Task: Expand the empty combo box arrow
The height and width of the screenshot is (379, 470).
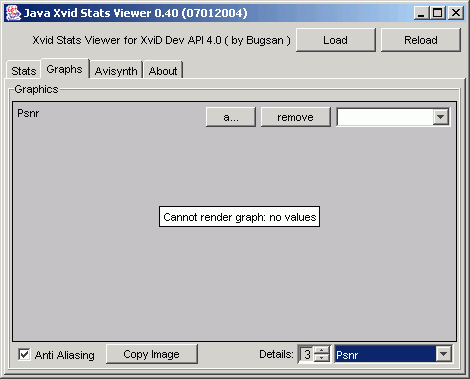Action: click(441, 117)
